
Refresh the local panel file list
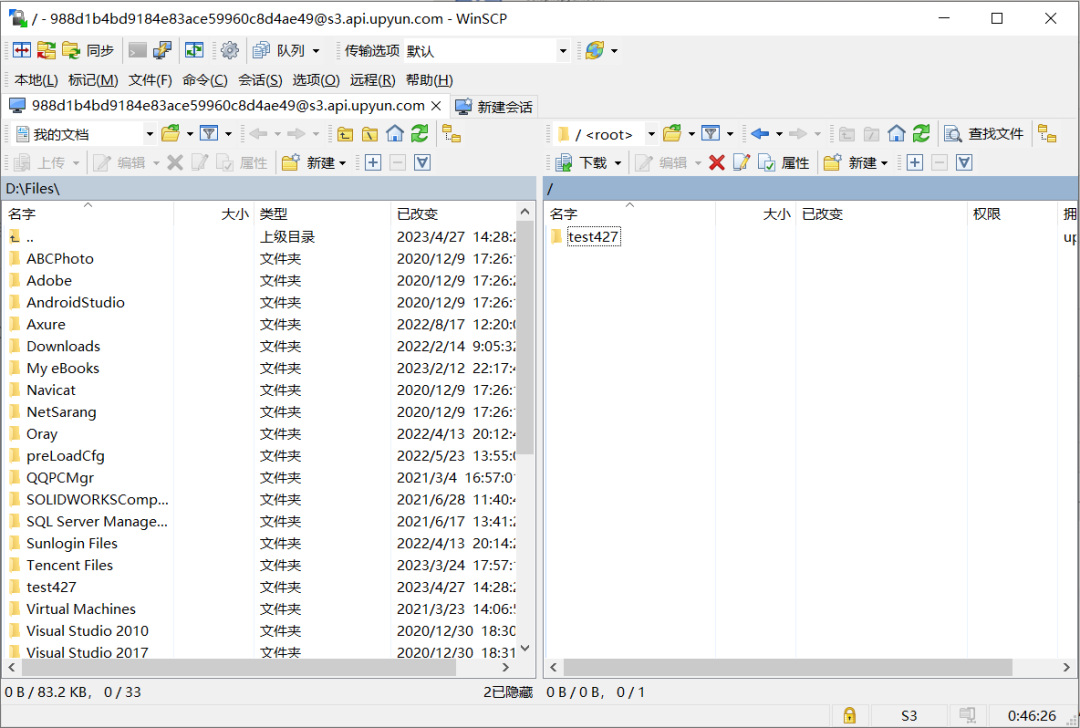(x=419, y=134)
